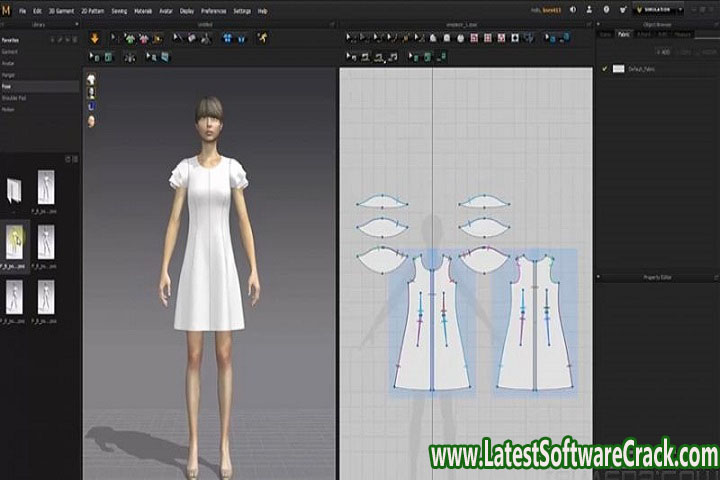Viewport: 720px width, 480px height.
Task: Click the user name link beside hello
Action: [x=551, y=10]
